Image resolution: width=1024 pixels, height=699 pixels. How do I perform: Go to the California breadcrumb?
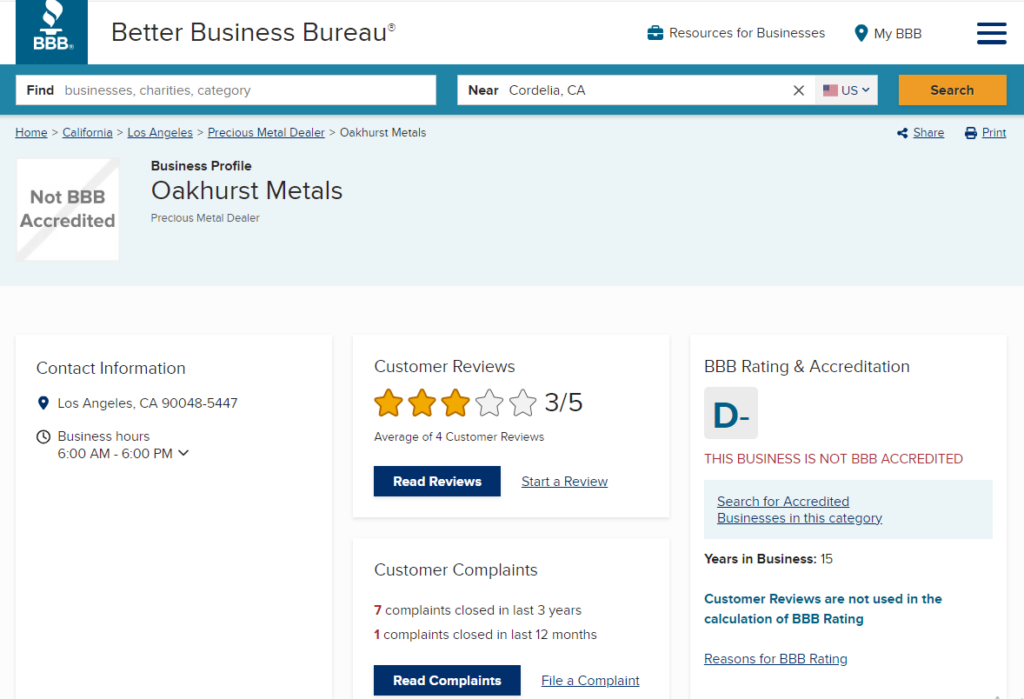coord(88,133)
